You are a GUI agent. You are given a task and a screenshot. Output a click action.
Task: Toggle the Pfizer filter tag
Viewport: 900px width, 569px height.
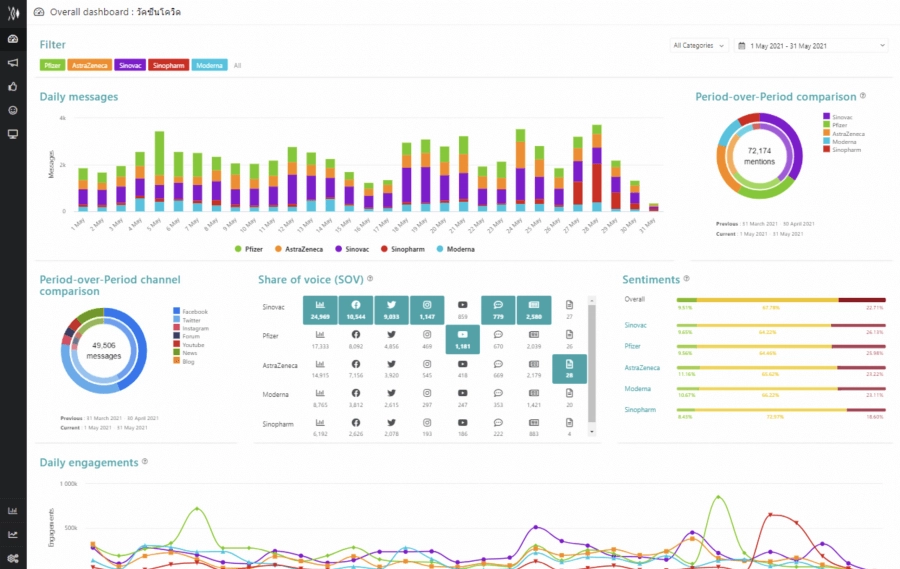click(53, 65)
